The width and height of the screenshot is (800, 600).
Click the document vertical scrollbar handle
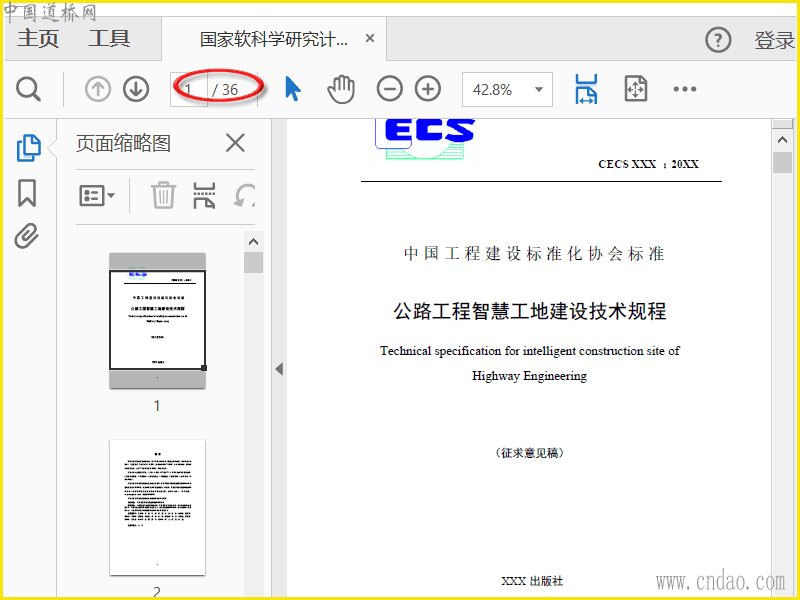[782, 163]
